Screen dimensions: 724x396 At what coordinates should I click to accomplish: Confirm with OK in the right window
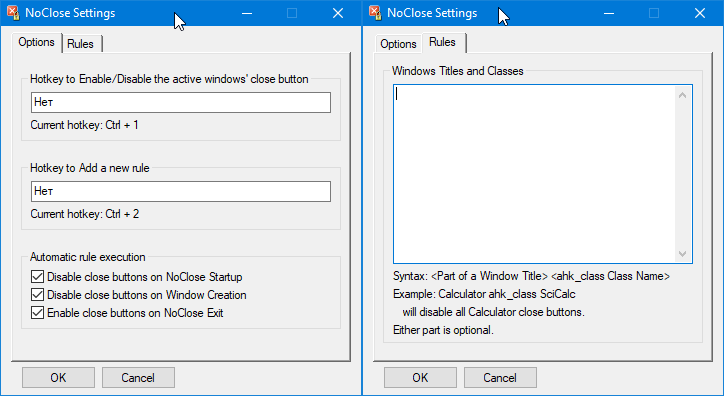pos(420,378)
